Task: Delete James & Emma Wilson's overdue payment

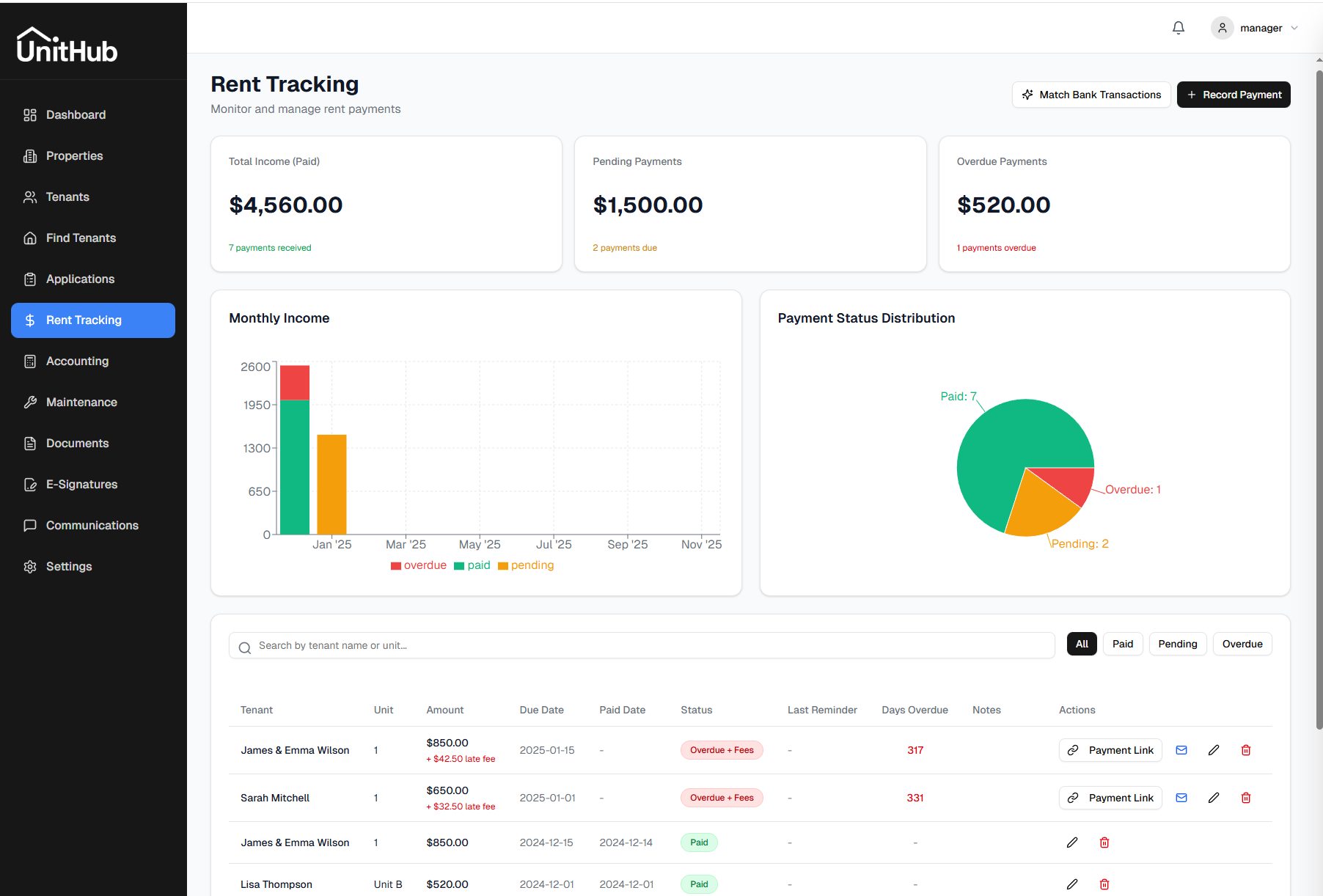Action: (1245, 750)
